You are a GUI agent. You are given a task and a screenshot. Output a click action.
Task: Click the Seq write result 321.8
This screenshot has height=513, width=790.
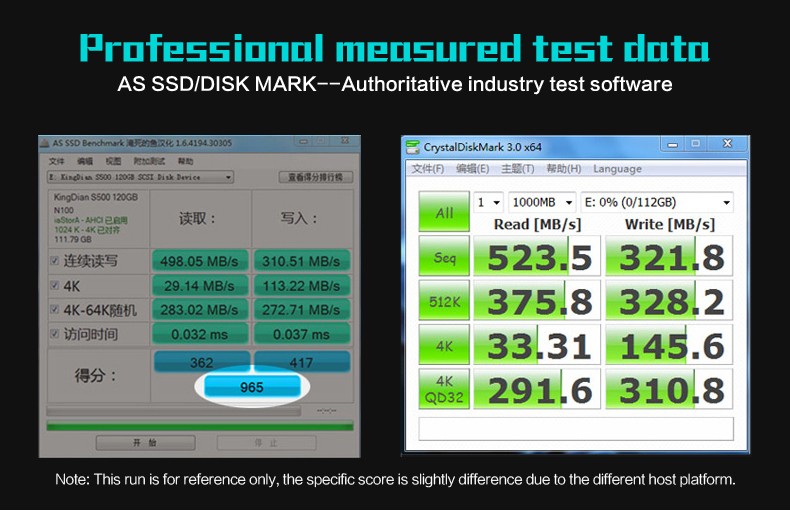pos(669,256)
